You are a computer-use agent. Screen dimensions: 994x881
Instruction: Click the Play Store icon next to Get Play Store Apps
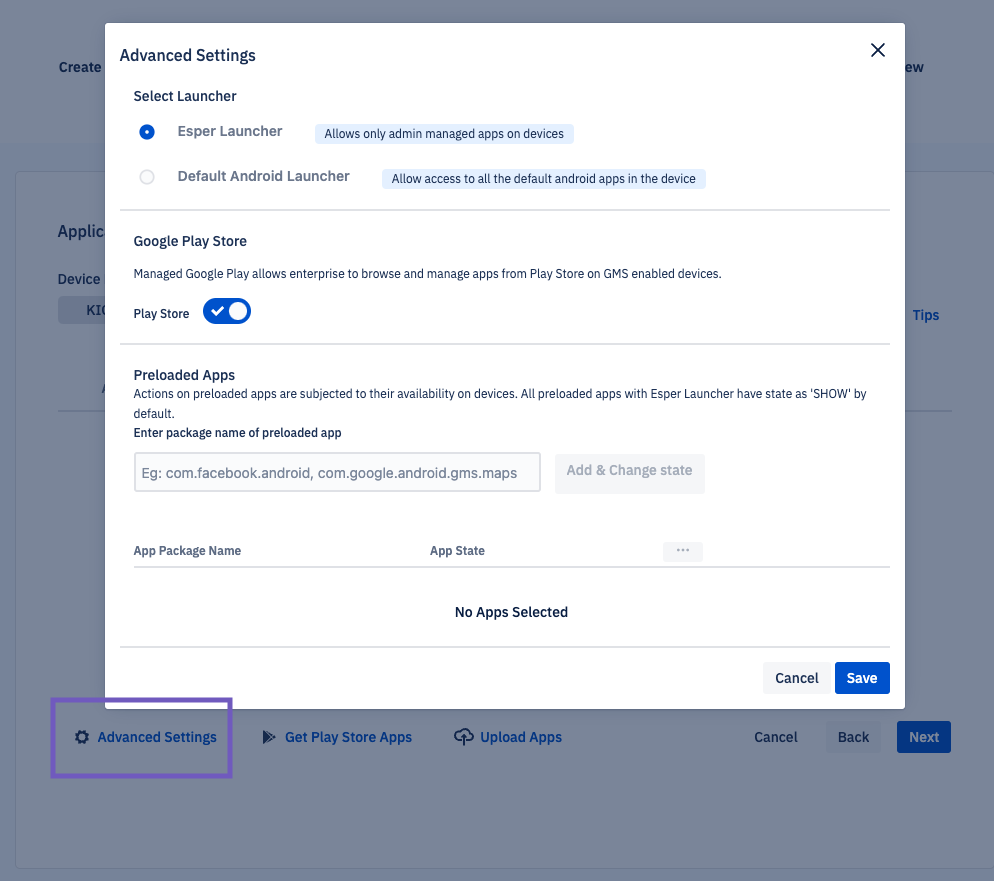[269, 737]
